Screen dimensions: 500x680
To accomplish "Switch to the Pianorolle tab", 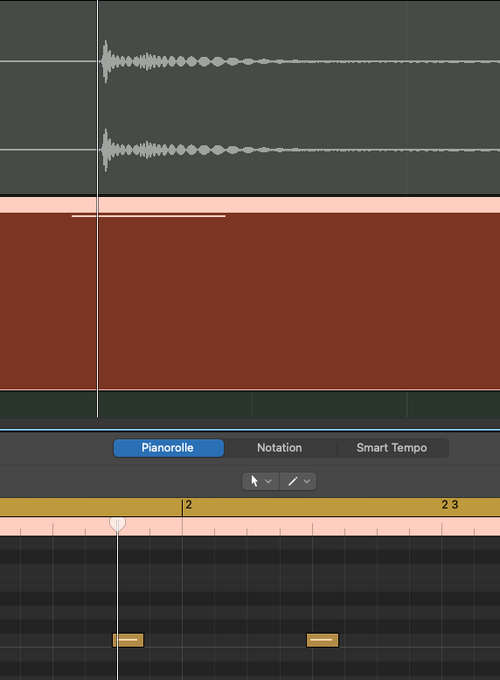I will tap(169, 448).
